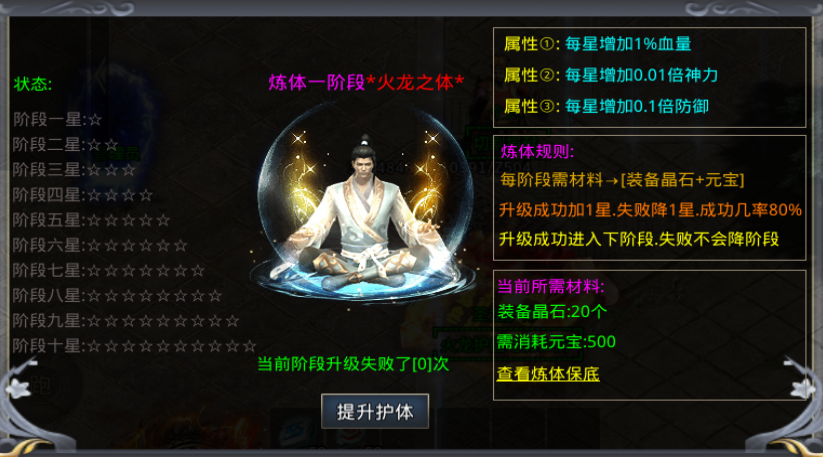Select the 阶段一星 star row
Screen dimensions: 823x457
point(57,120)
